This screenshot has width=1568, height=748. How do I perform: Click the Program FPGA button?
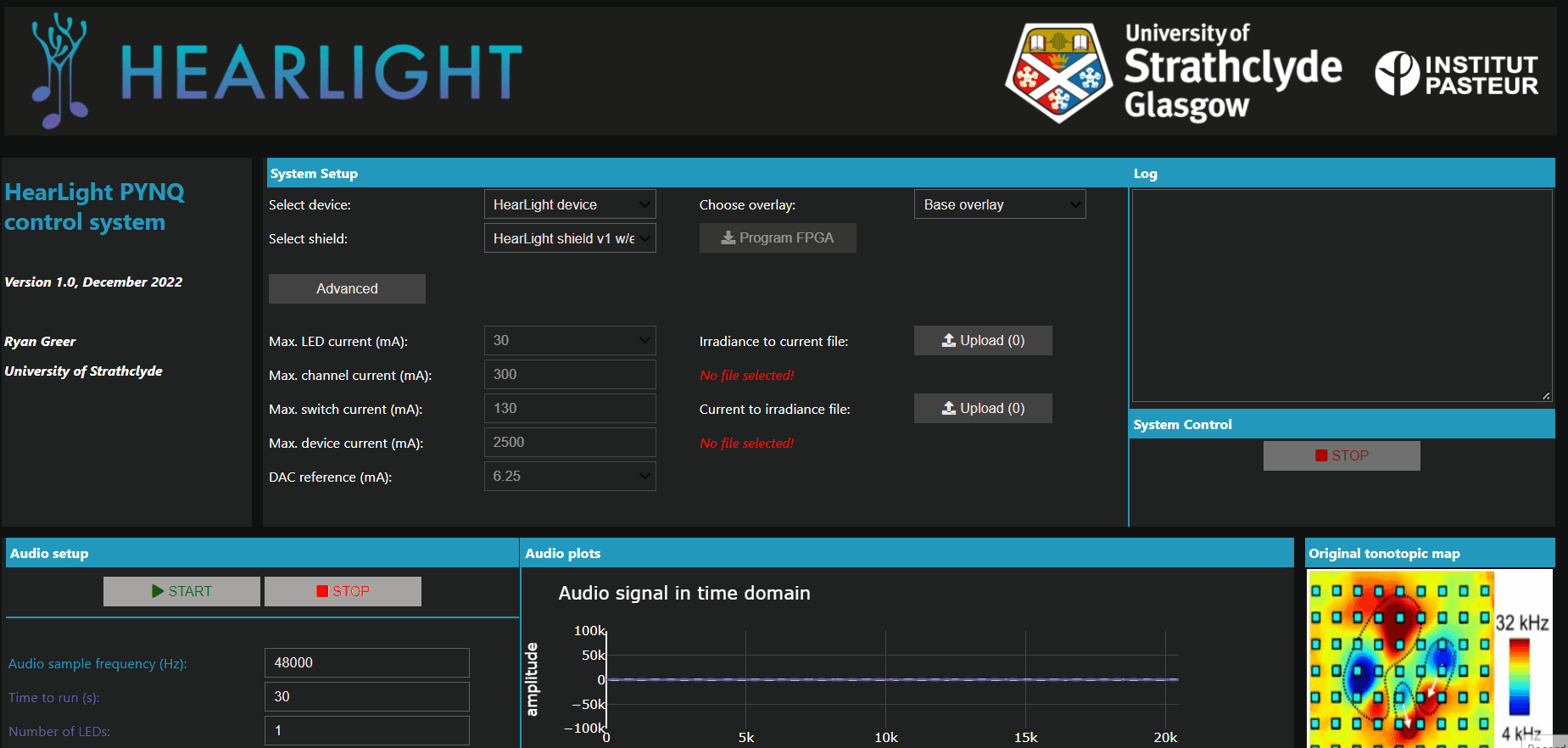click(778, 238)
